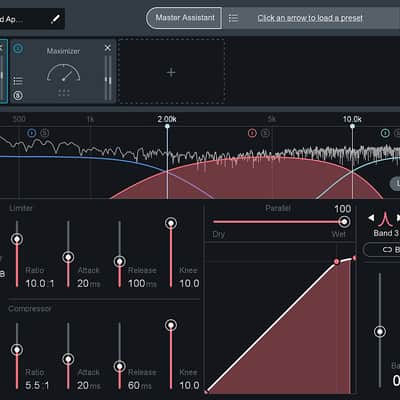400x400 pixels.
Task: Select the bottom-left origin node of transfer curve
Action: [206, 392]
